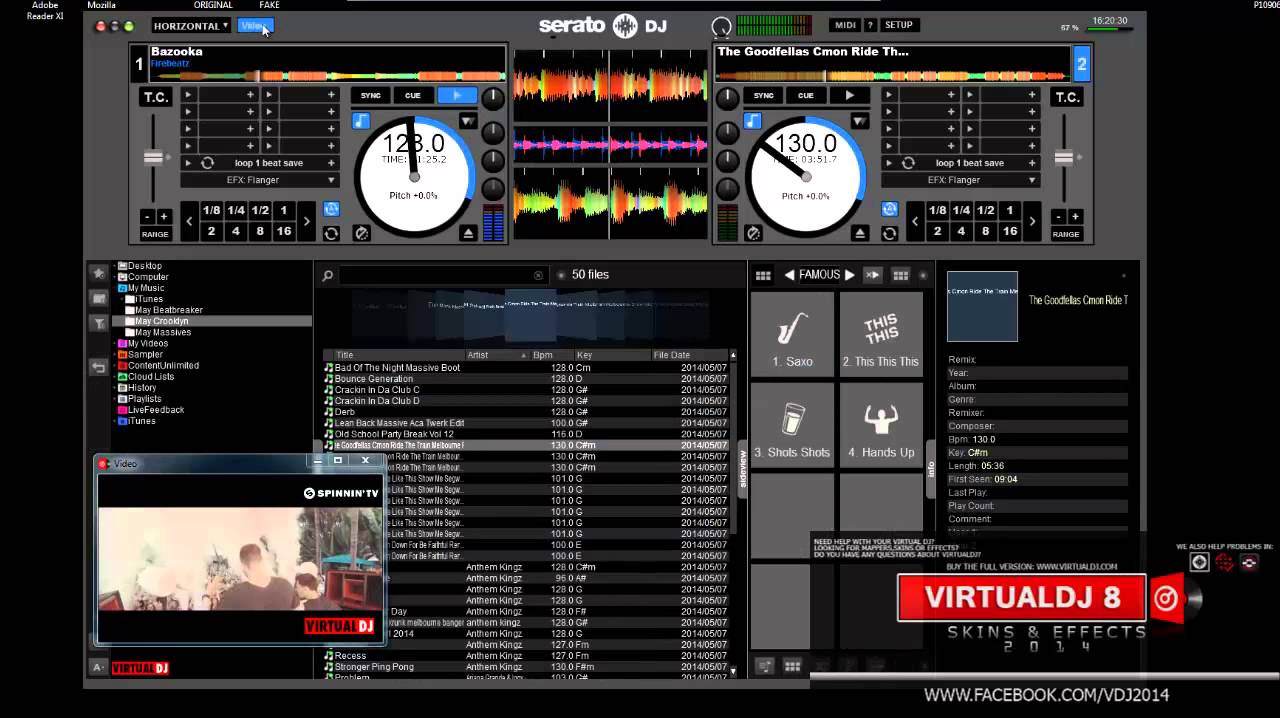The height and width of the screenshot is (718, 1280).
Task: Click the vinyl mode icon at deck 1 platter bottom-left
Action: pos(362,233)
